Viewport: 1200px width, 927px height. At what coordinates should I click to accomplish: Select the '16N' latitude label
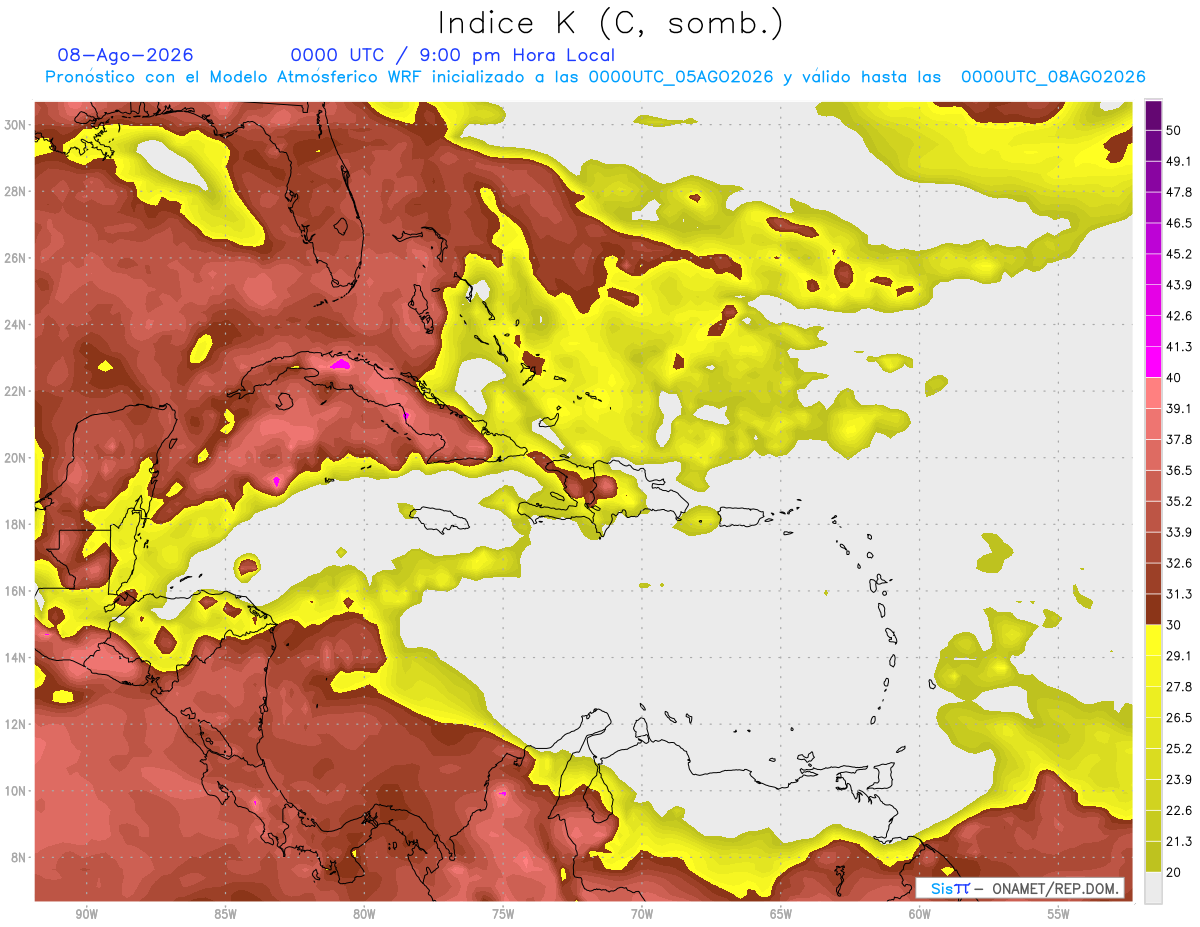click(x=16, y=591)
